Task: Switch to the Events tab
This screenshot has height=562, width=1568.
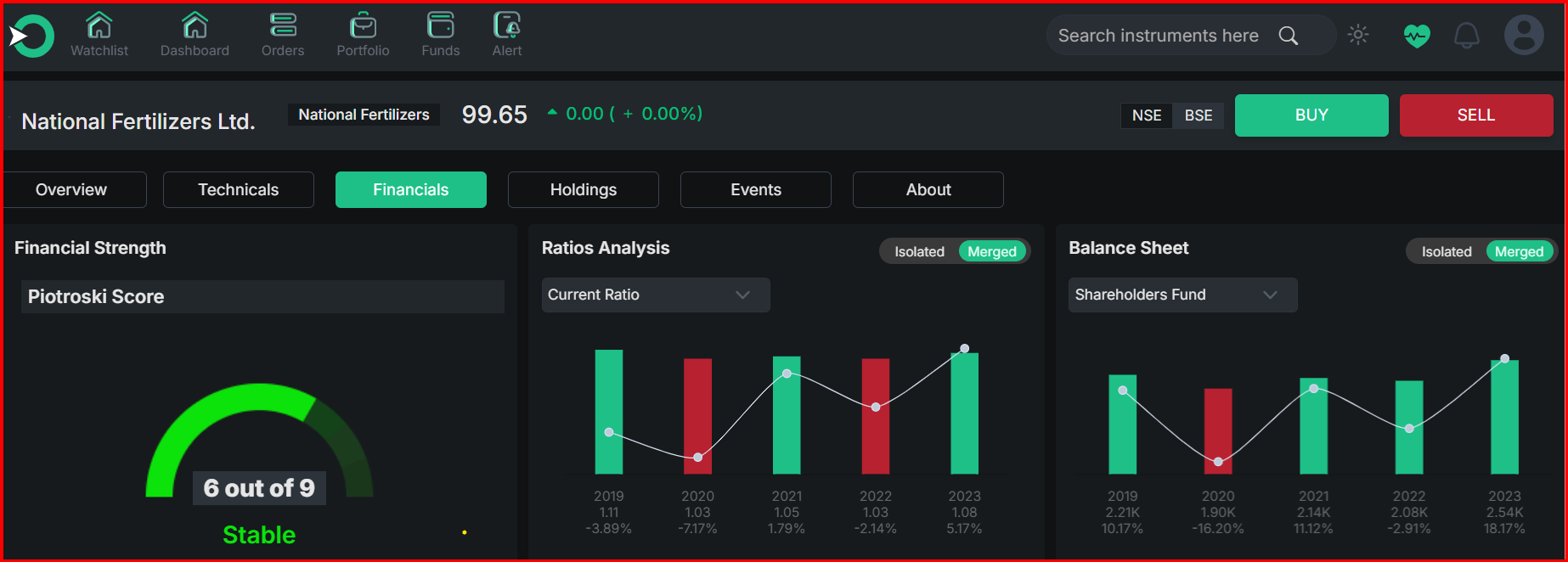Action: pyautogui.click(x=756, y=189)
